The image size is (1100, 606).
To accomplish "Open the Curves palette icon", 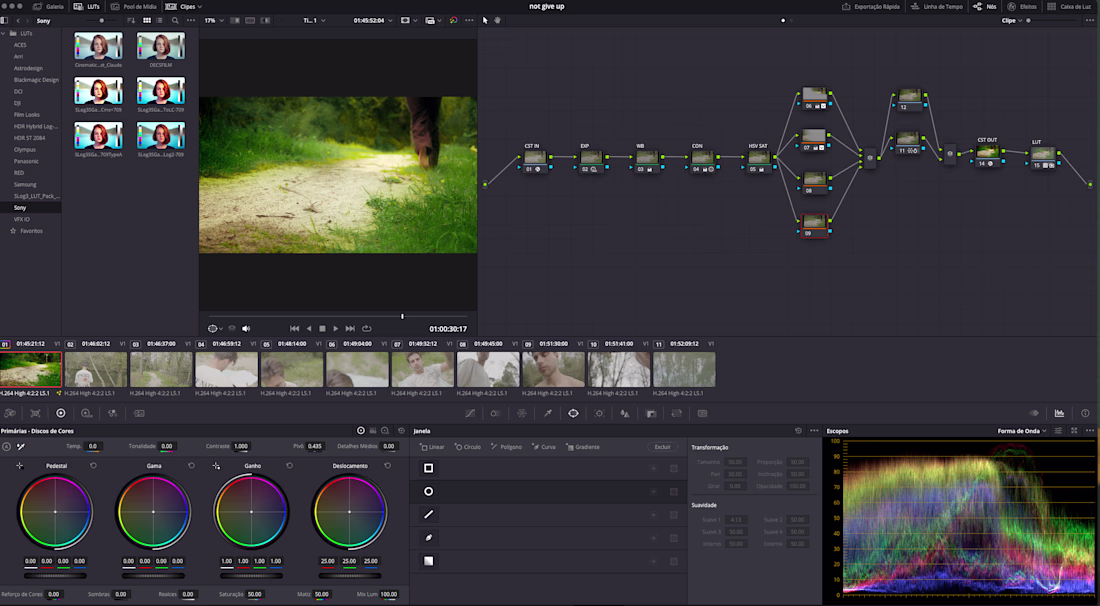I will pyautogui.click(x=470, y=413).
